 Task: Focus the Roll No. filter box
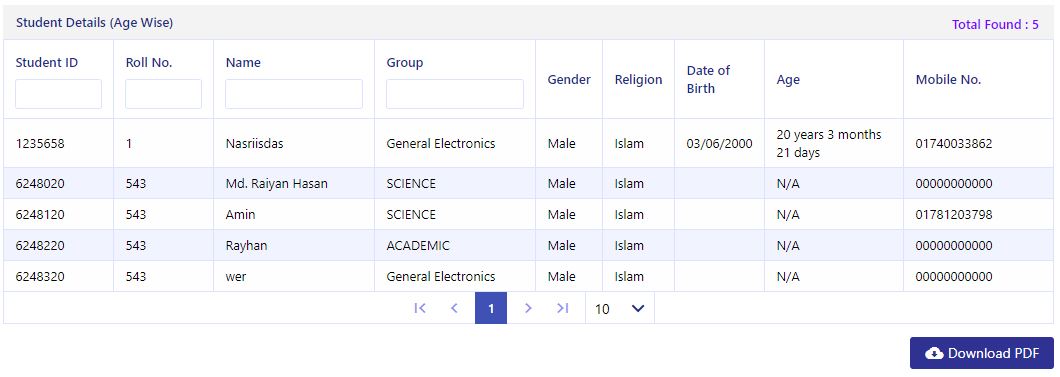(164, 94)
